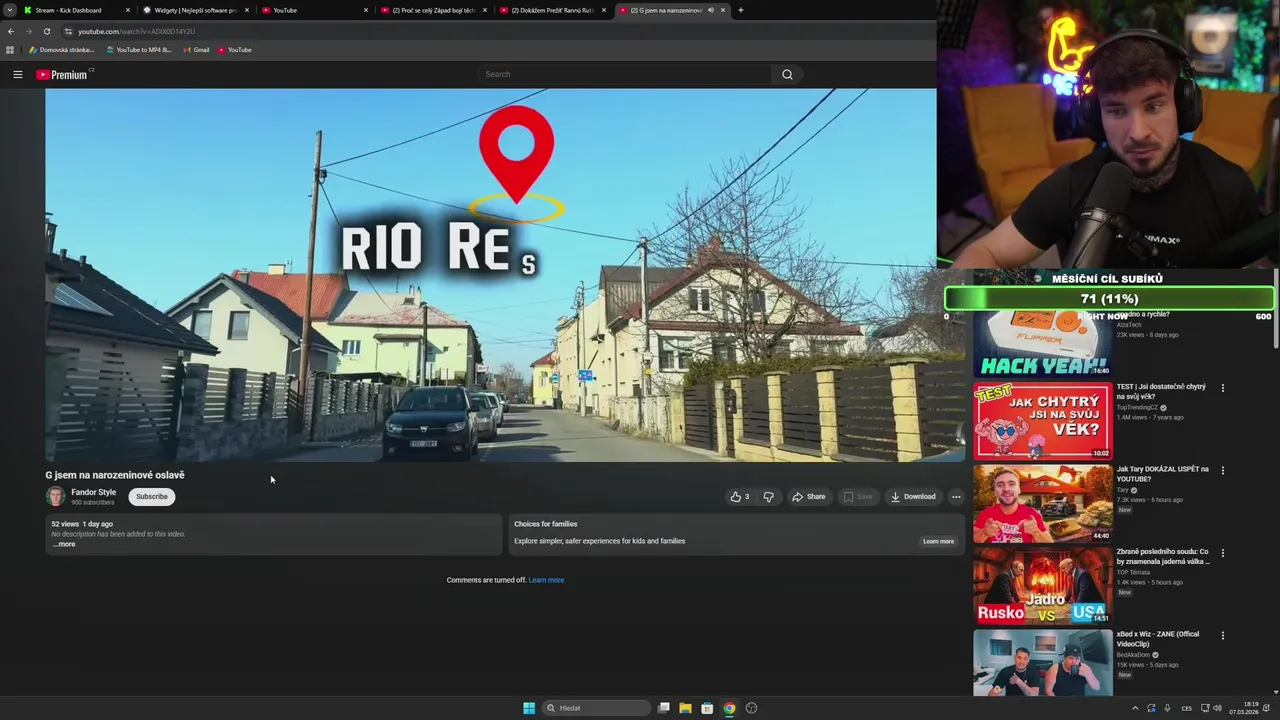Click the microphone tray icon

point(1167,708)
